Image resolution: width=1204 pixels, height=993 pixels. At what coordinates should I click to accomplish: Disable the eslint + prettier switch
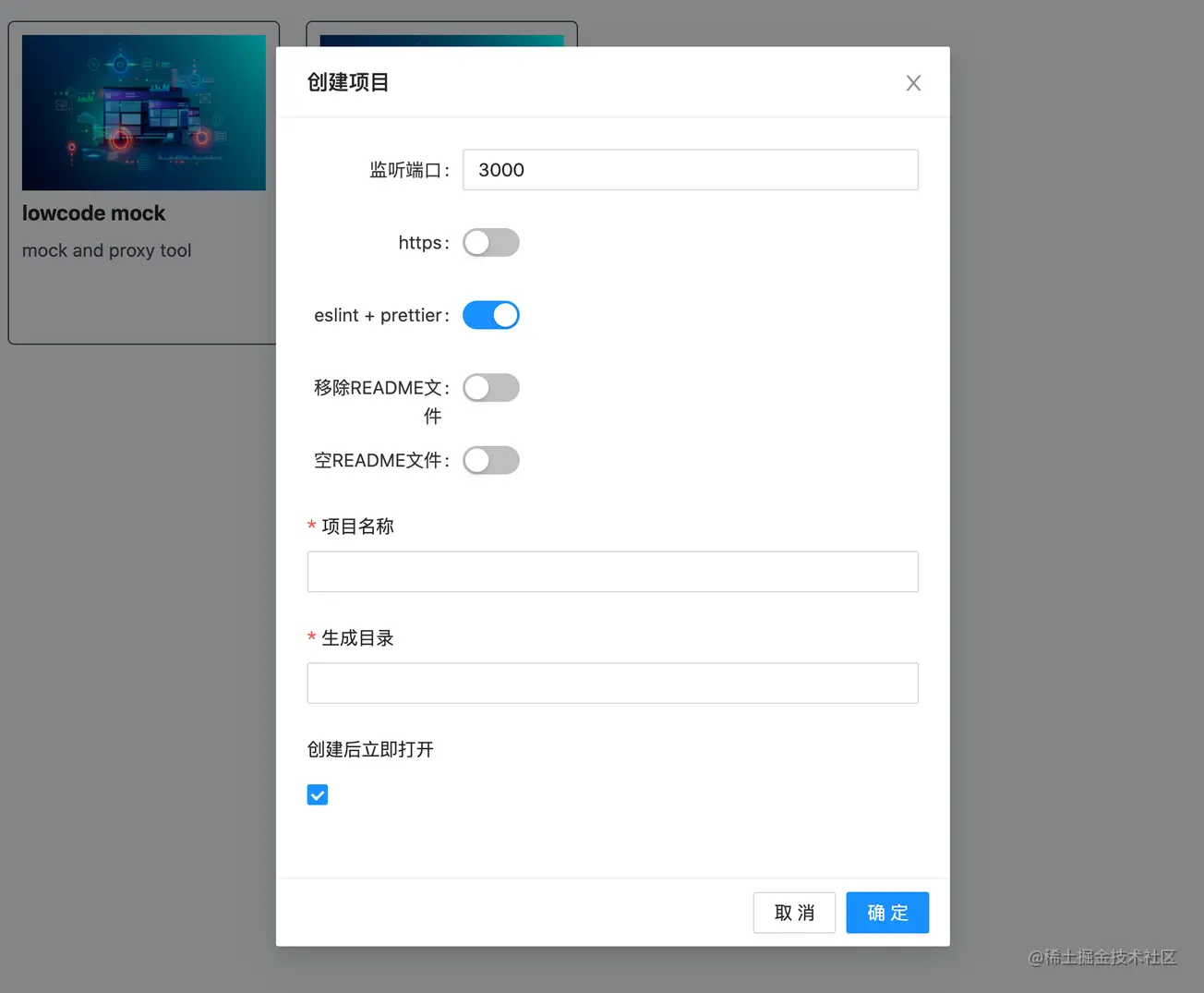pos(491,316)
